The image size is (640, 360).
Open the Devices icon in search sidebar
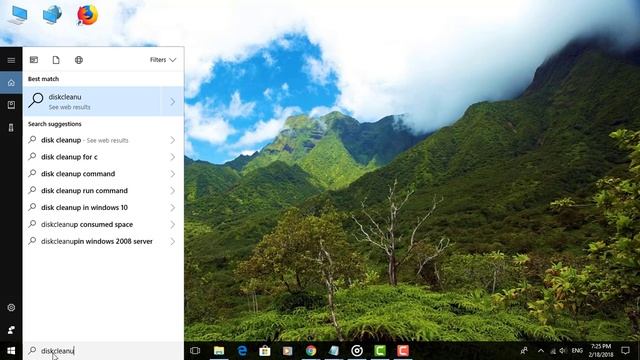(x=11, y=127)
